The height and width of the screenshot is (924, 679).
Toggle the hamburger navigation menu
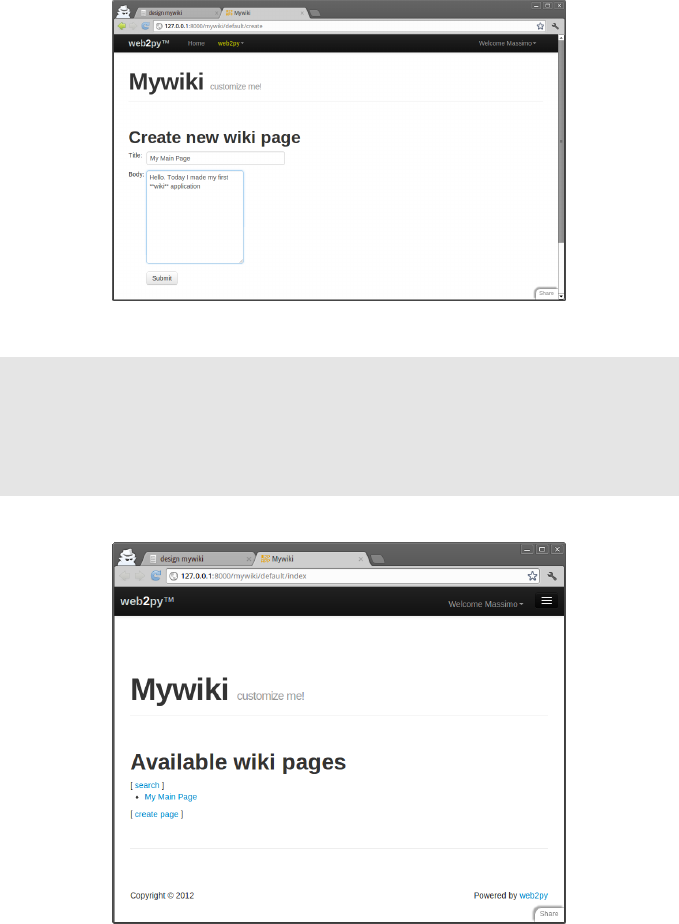(546, 600)
